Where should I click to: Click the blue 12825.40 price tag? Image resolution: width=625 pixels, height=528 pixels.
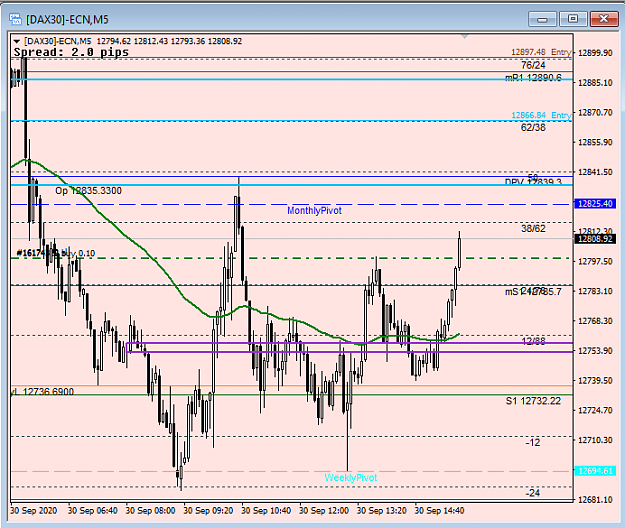[x=595, y=204]
